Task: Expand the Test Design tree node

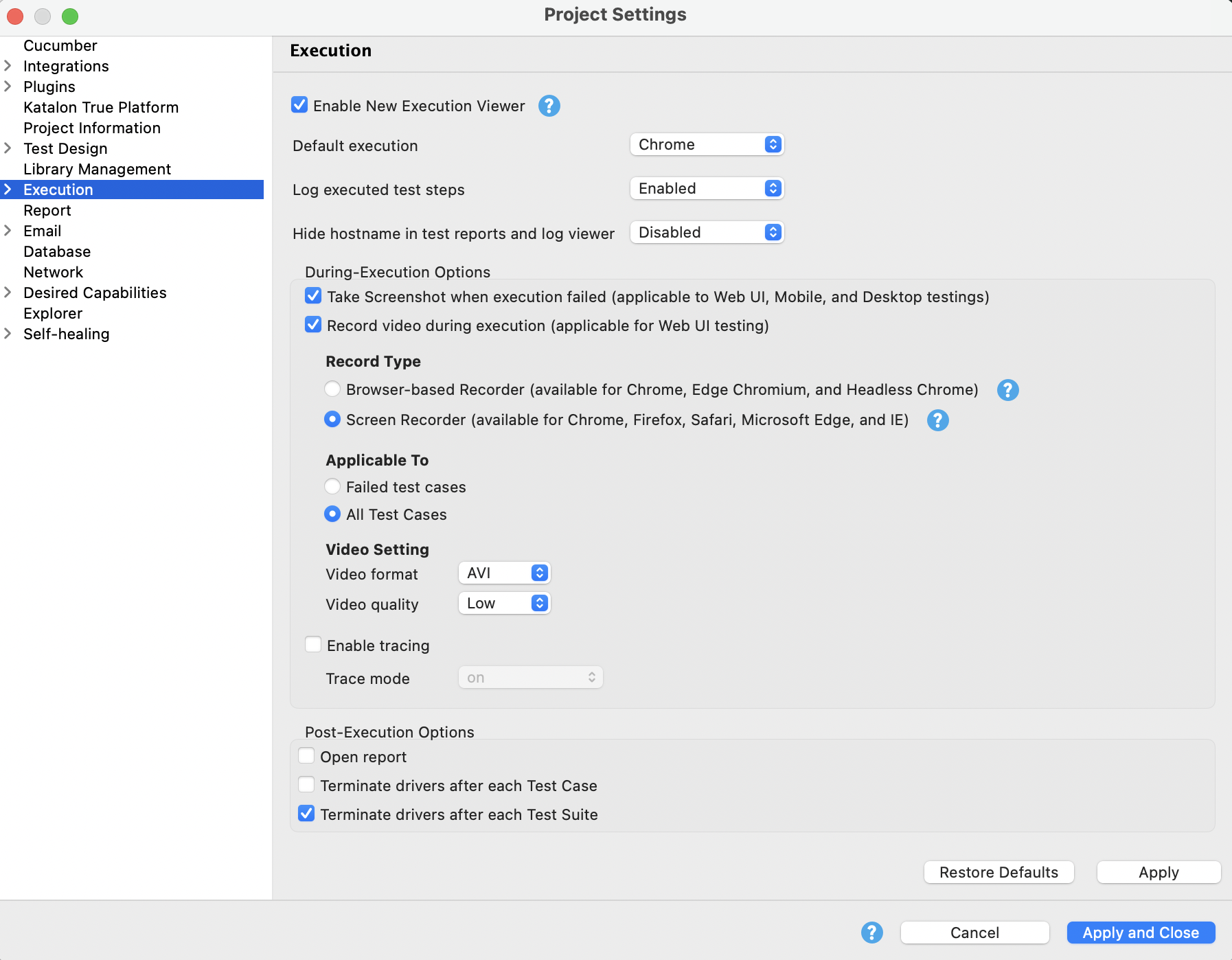Action: coord(8,148)
